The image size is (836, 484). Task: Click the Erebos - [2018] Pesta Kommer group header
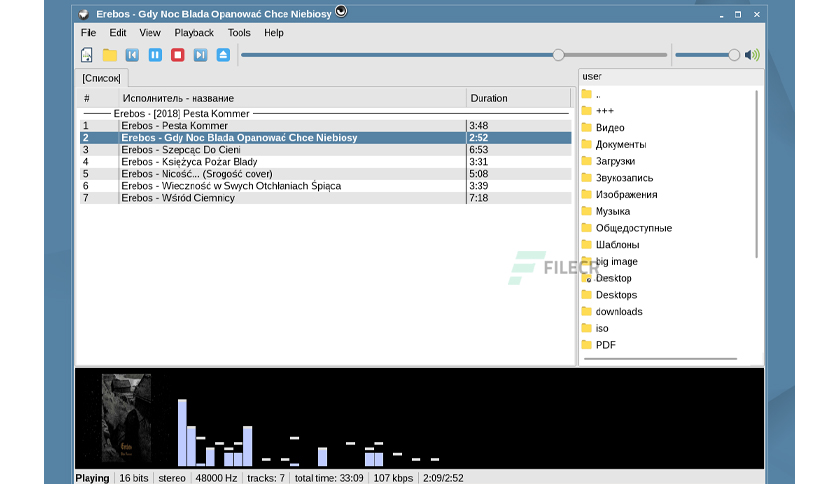point(325,114)
